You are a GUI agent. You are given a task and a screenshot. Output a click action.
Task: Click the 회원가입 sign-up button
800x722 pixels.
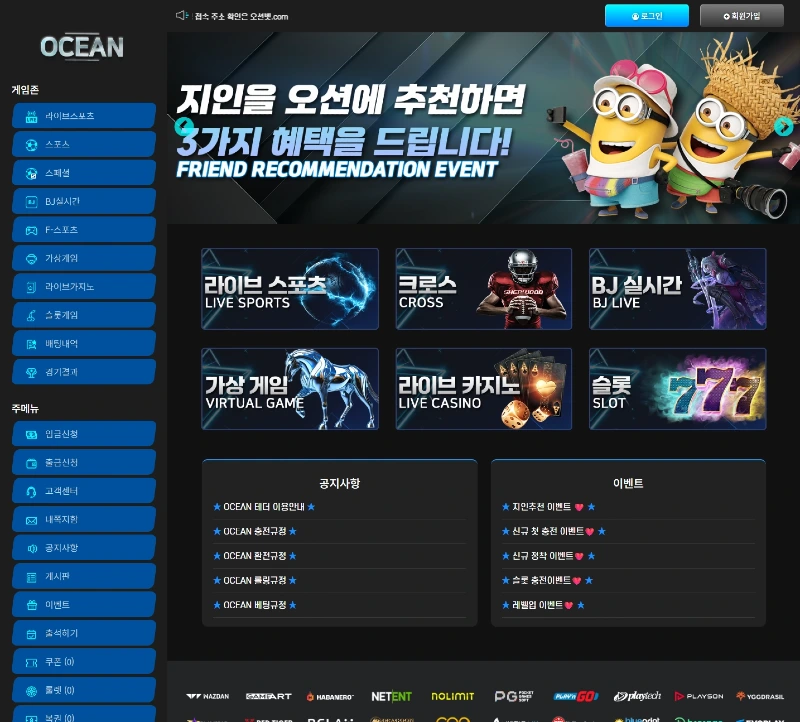741,16
